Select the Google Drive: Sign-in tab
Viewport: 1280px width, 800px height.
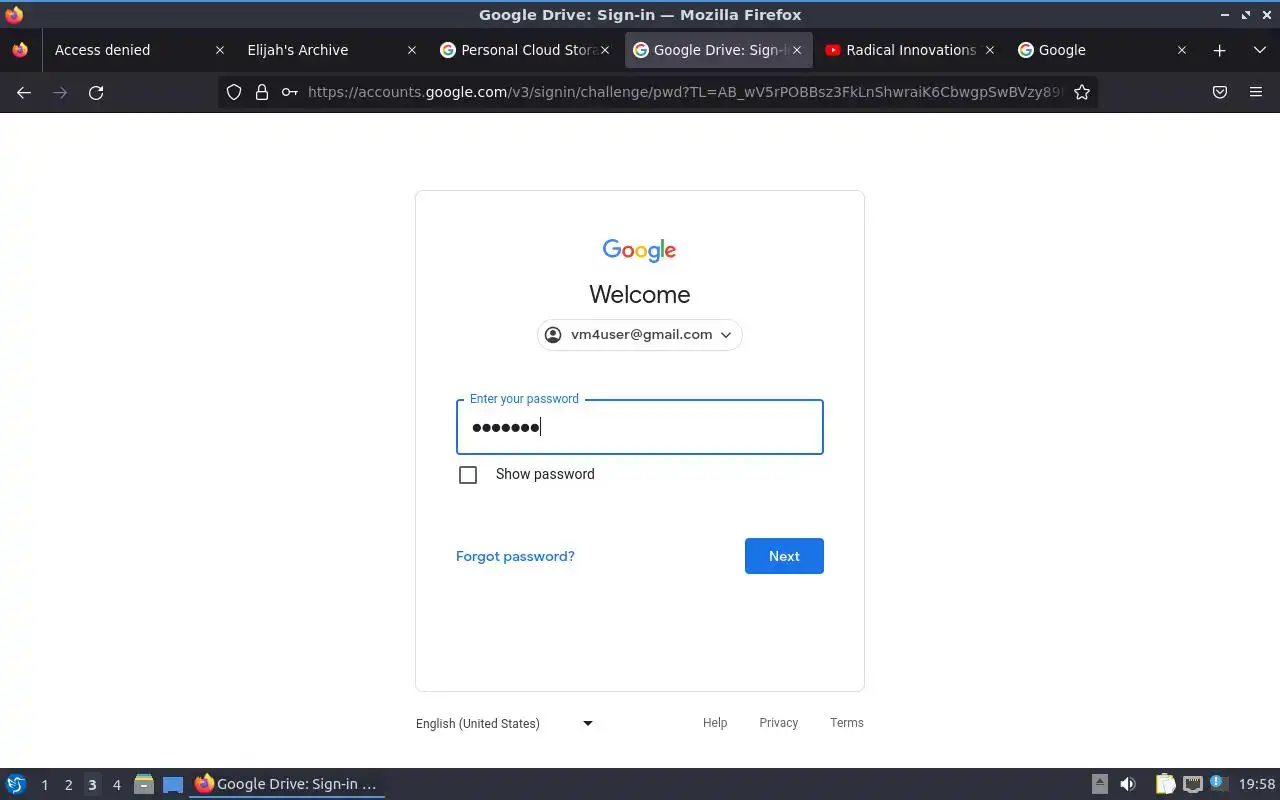pos(719,50)
